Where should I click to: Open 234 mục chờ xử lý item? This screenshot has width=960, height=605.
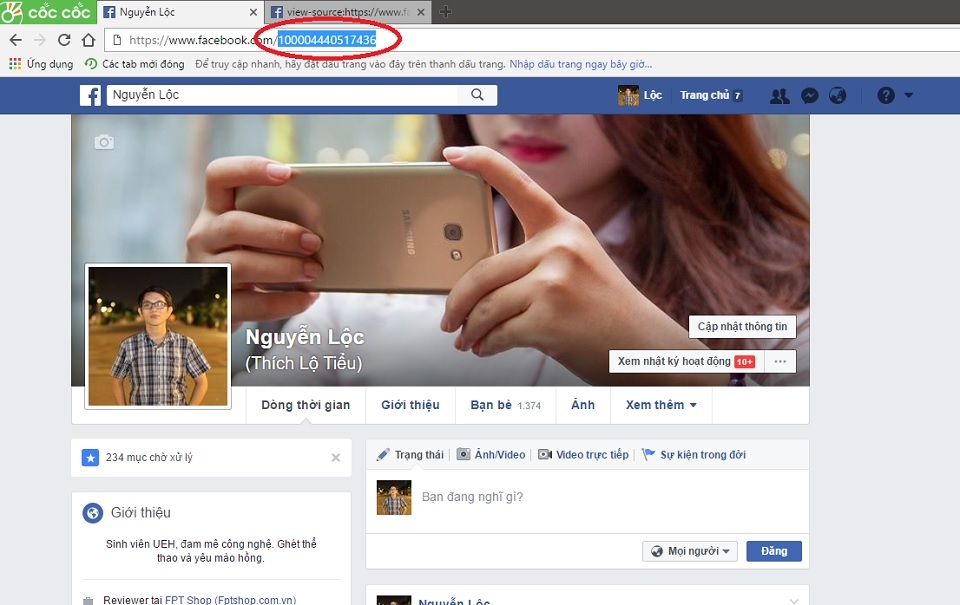pos(149,457)
